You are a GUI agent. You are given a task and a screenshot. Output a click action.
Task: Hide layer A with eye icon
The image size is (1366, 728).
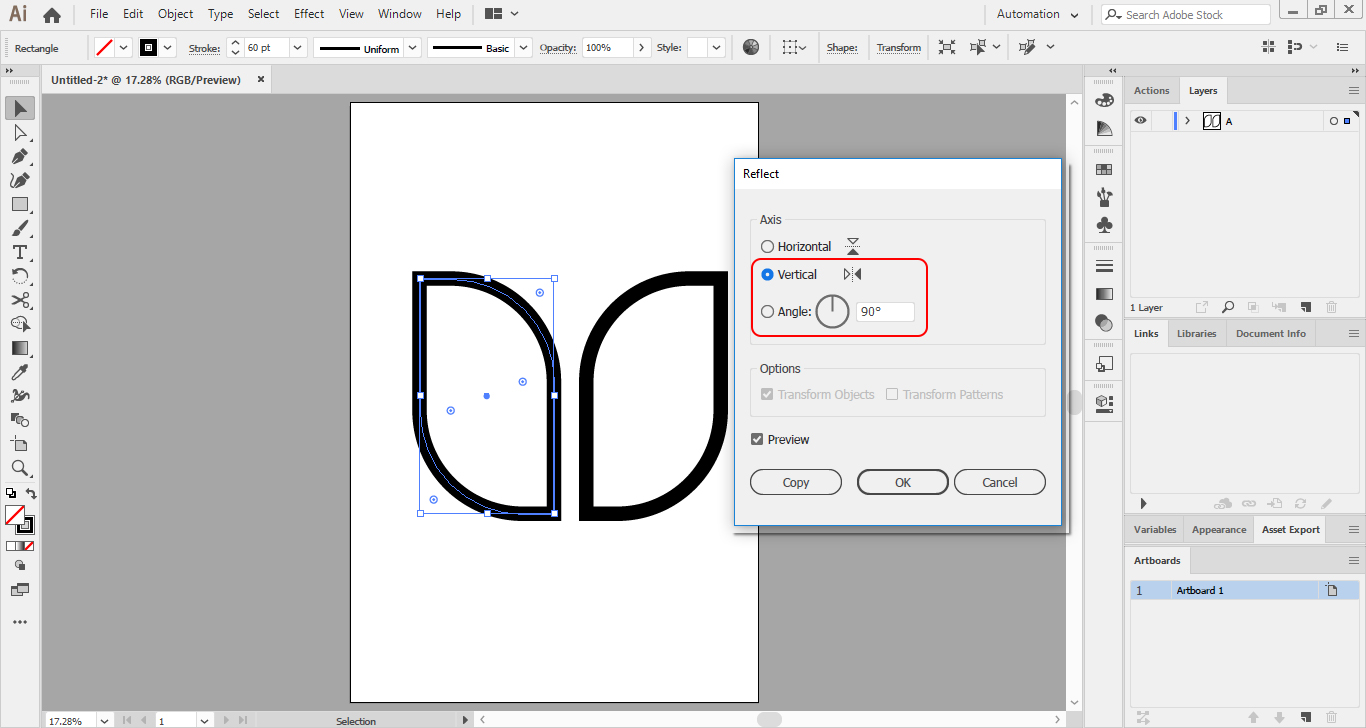tap(1141, 121)
